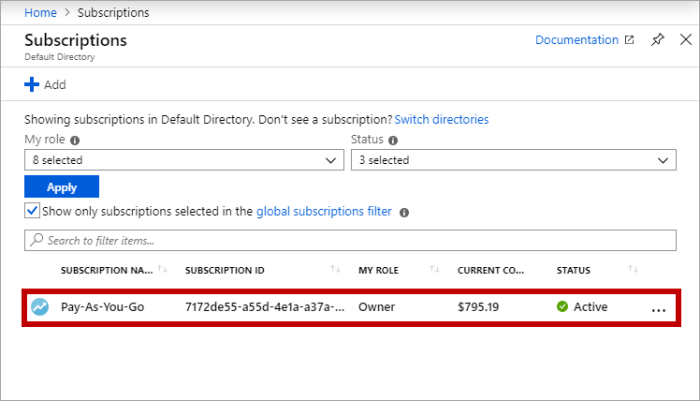700x401 pixels.
Task: Click the global subscriptions filter info icon
Action: [402, 212]
